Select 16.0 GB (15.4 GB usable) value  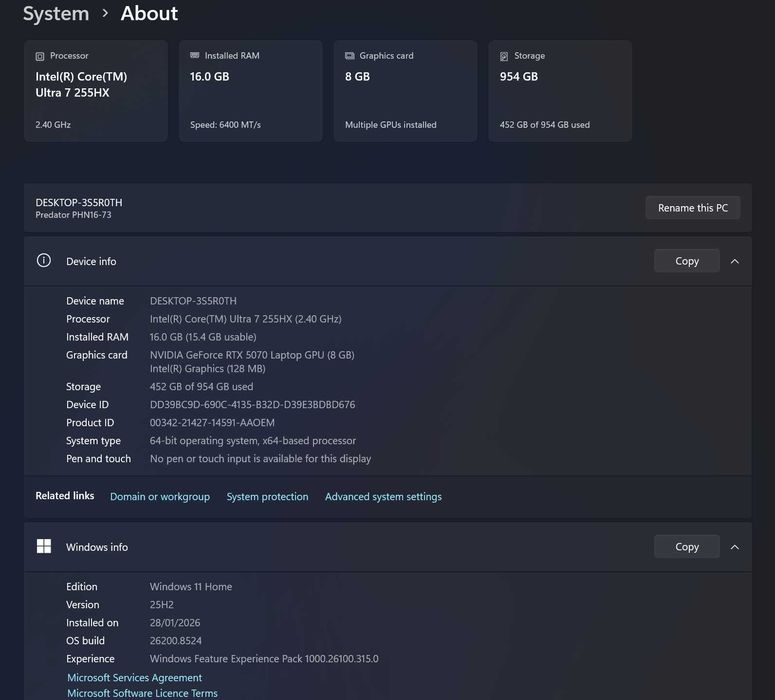point(203,337)
